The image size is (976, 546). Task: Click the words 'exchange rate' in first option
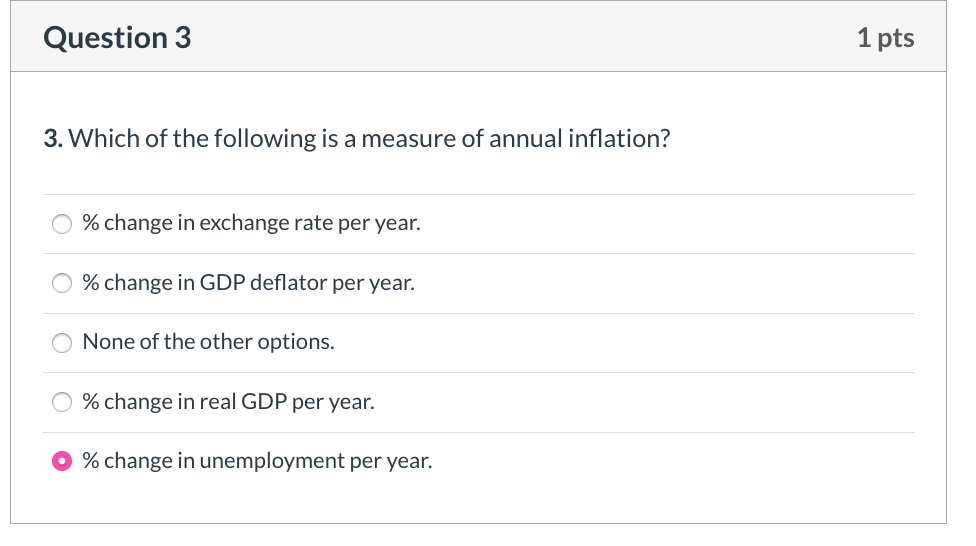tap(266, 223)
